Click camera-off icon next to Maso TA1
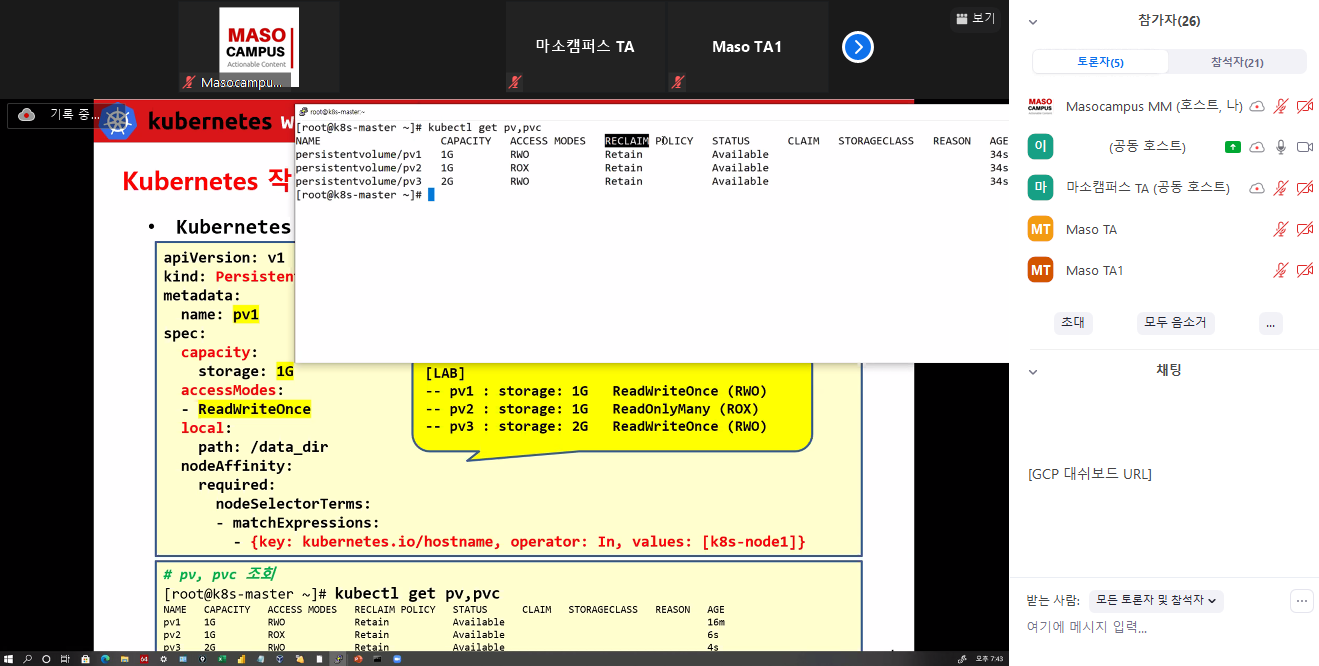The width and height of the screenshot is (1319, 666). (1304, 271)
